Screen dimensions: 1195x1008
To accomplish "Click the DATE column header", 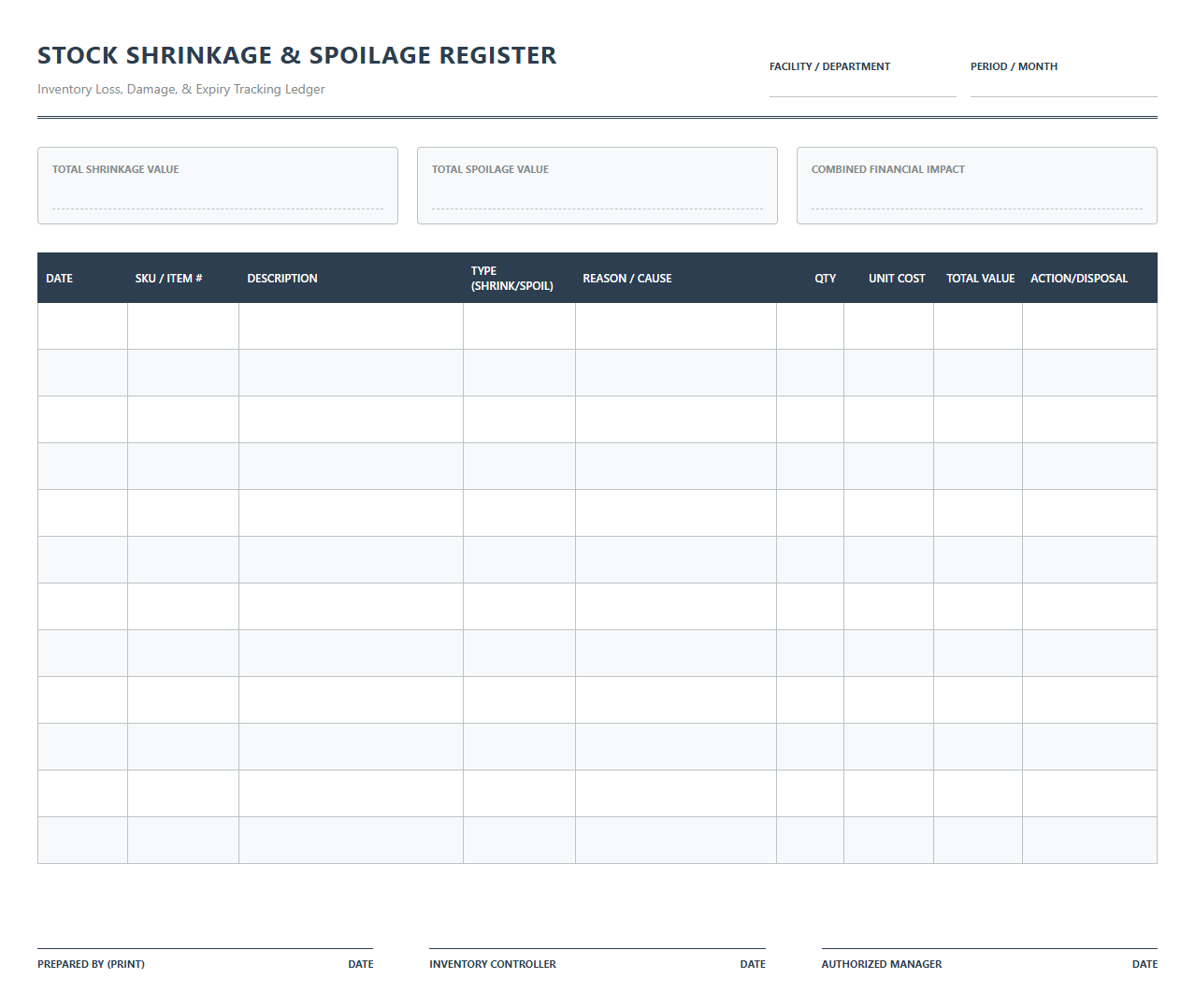I will (x=82, y=278).
